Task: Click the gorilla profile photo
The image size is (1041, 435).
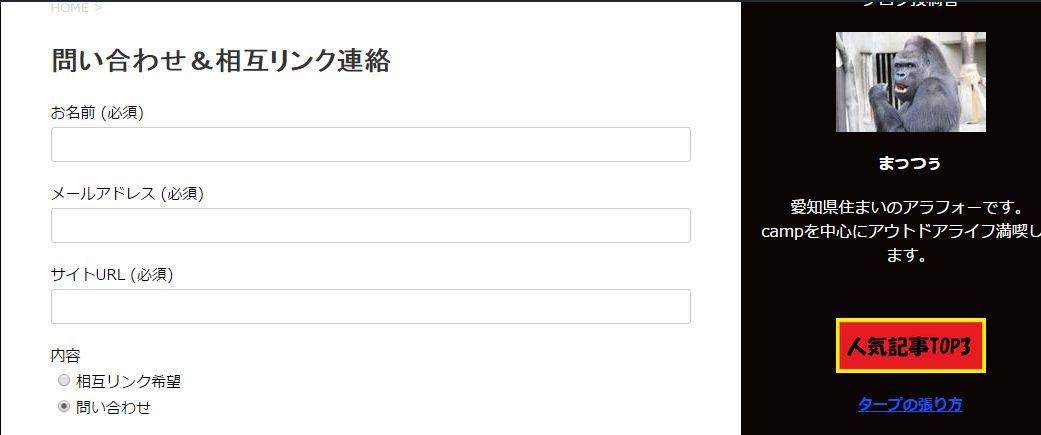Action: 910,82
